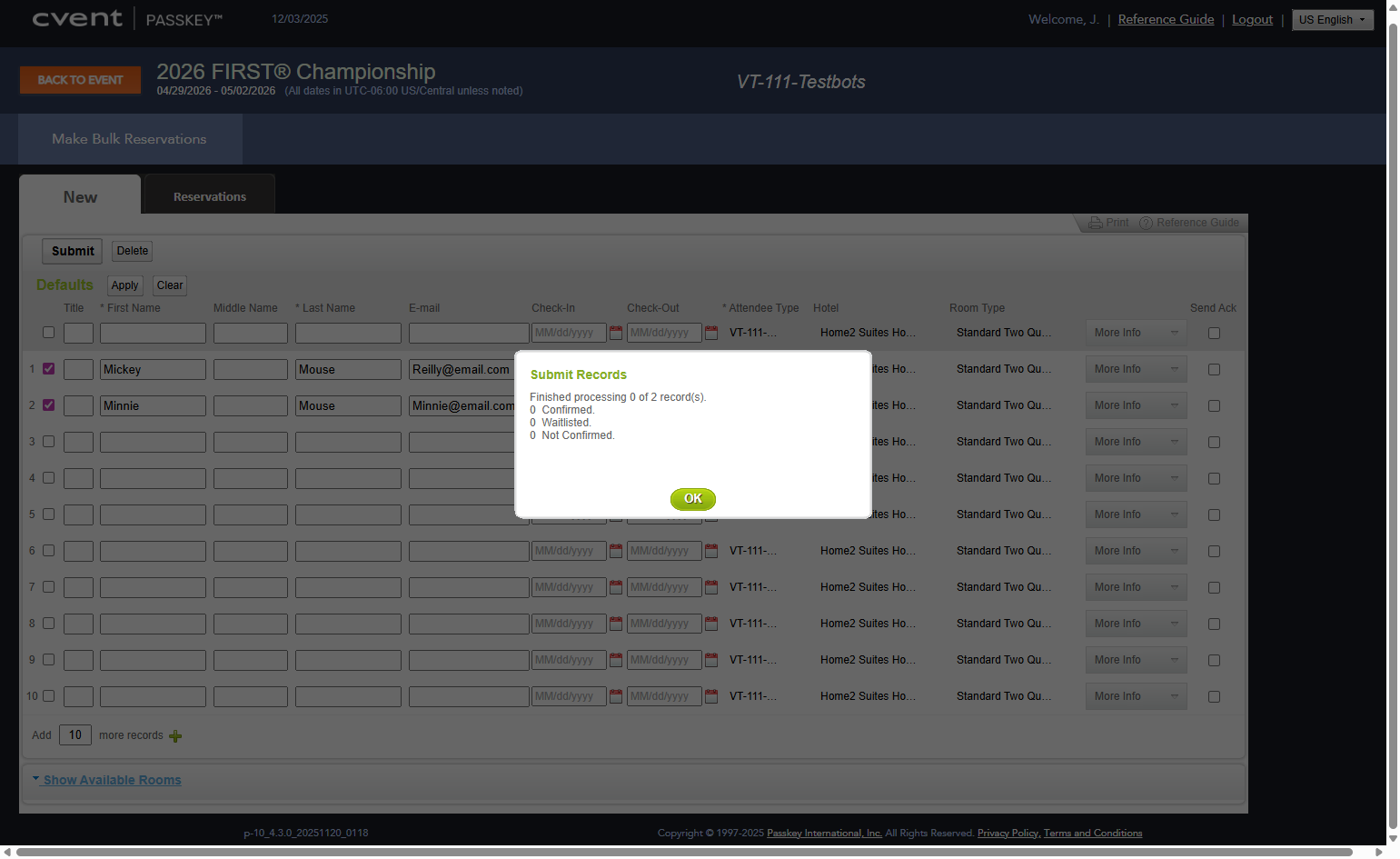Open check-out calendar icon for row 6
This screenshot has width=1400, height=859.
pos(711,551)
